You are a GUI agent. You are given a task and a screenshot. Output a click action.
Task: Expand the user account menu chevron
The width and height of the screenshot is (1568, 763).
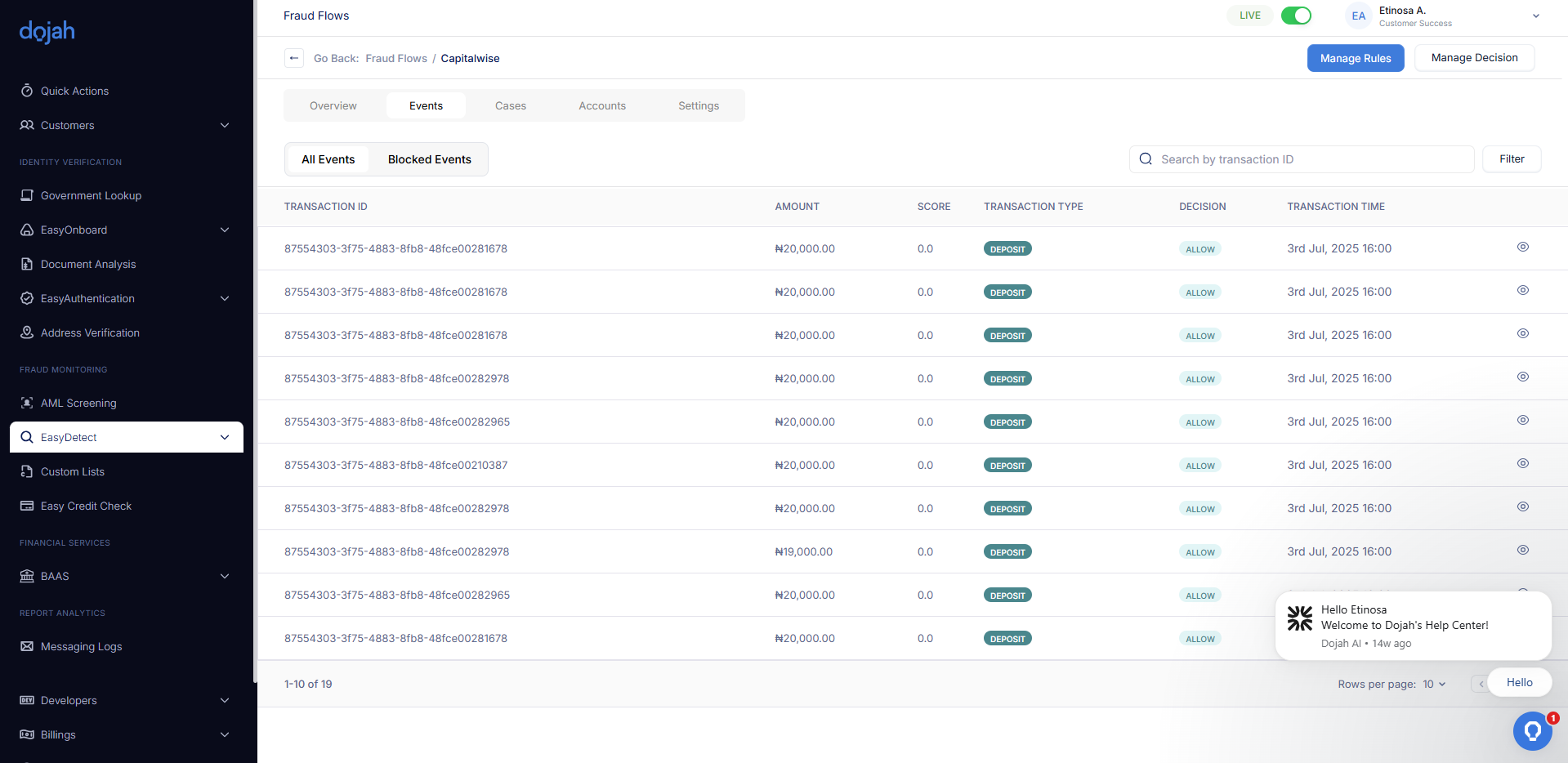pyautogui.click(x=1535, y=16)
